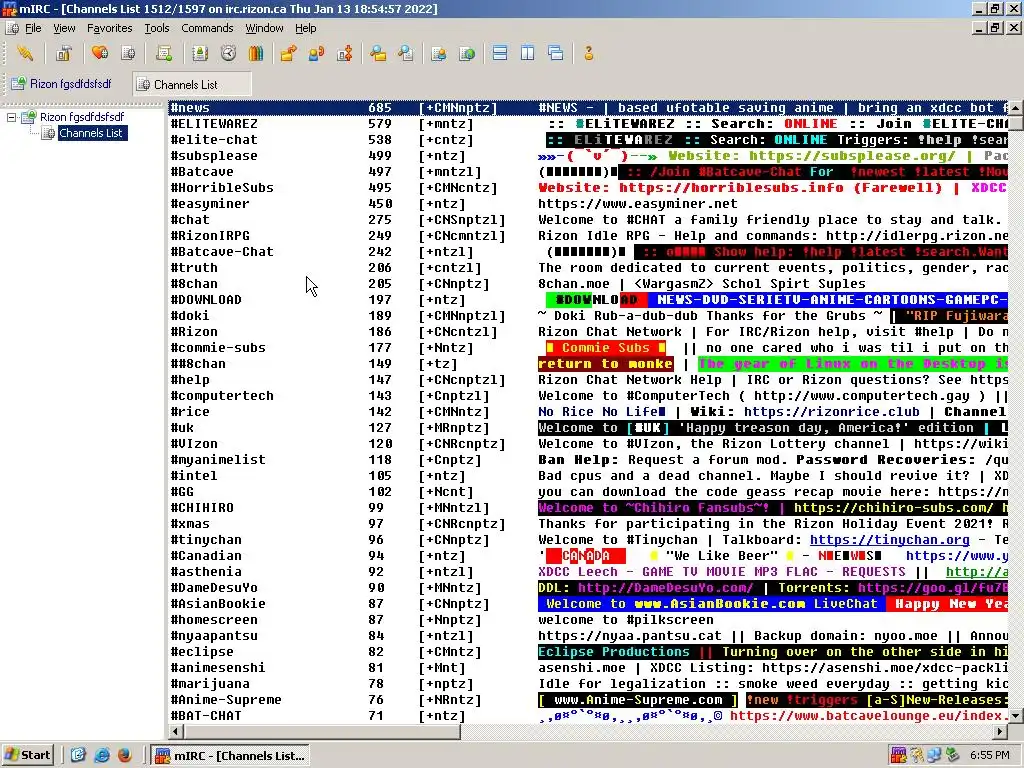Open the Colors books icon
The height and width of the screenshot is (768, 1024).
coord(256,53)
